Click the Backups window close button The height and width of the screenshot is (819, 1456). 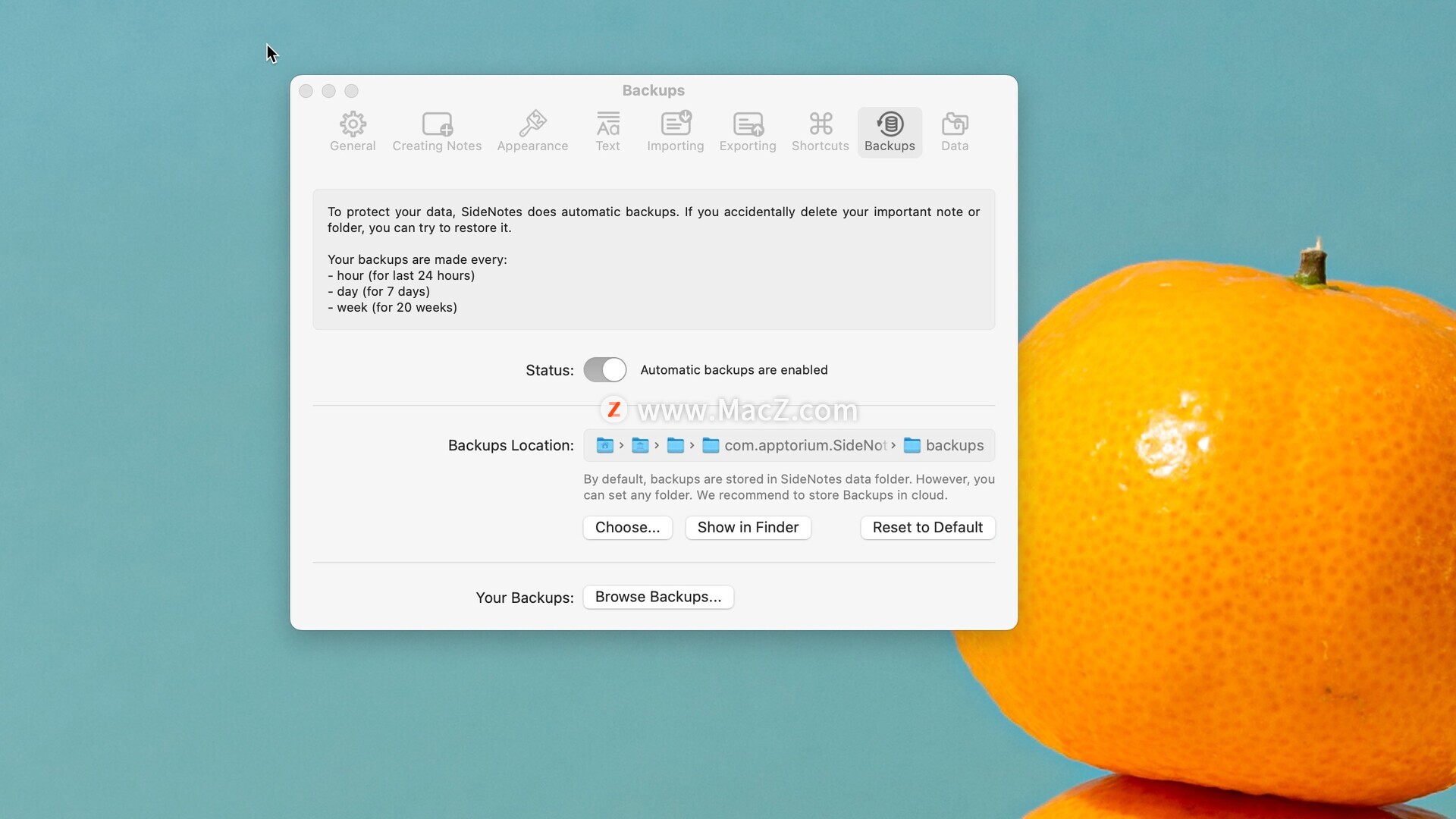(306, 91)
